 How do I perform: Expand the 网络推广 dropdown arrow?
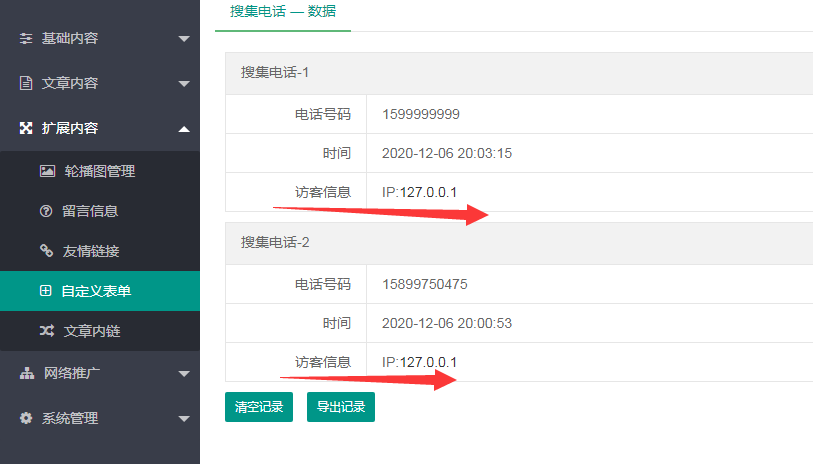pos(183,374)
